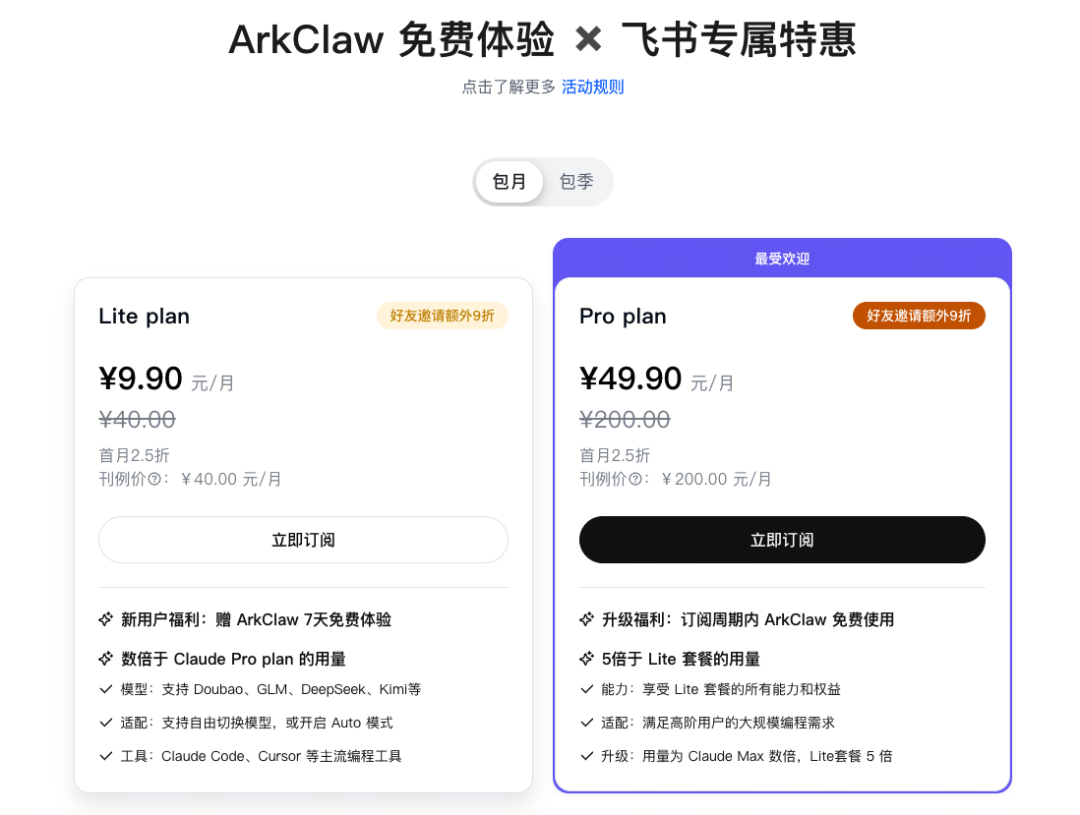Click the Pro plan ¥49.90 price
Image resolution: width=1080 pixels, height=815 pixels.
point(630,379)
